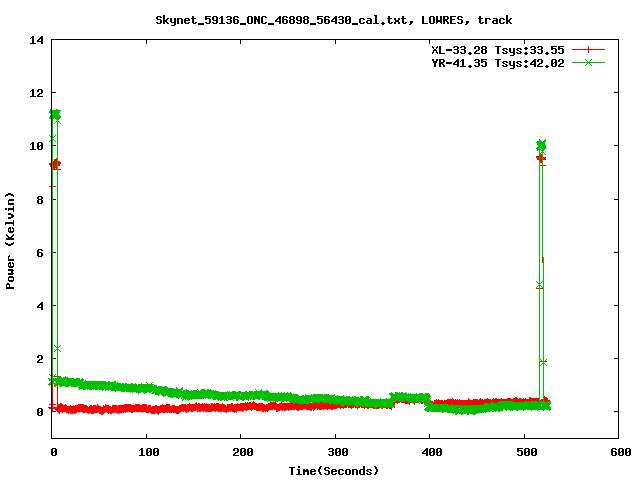This screenshot has width=640, height=480.
Task: Click the x-axis tick label 600
Action: pos(621,452)
